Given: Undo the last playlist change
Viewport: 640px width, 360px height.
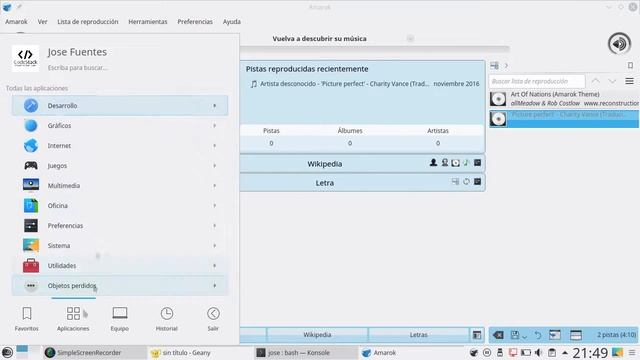Looking at the screenshot, I should point(538,335).
